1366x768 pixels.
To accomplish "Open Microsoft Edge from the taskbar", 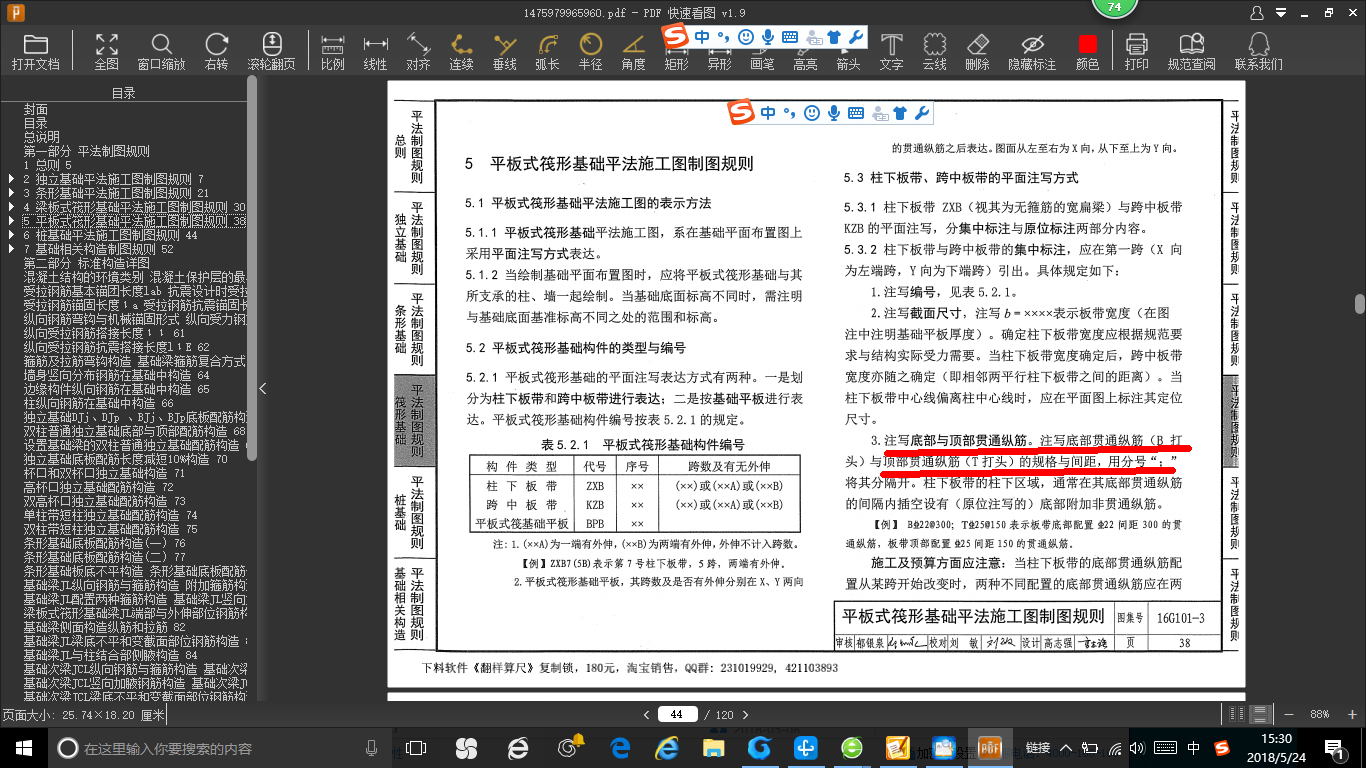I will [x=620, y=748].
